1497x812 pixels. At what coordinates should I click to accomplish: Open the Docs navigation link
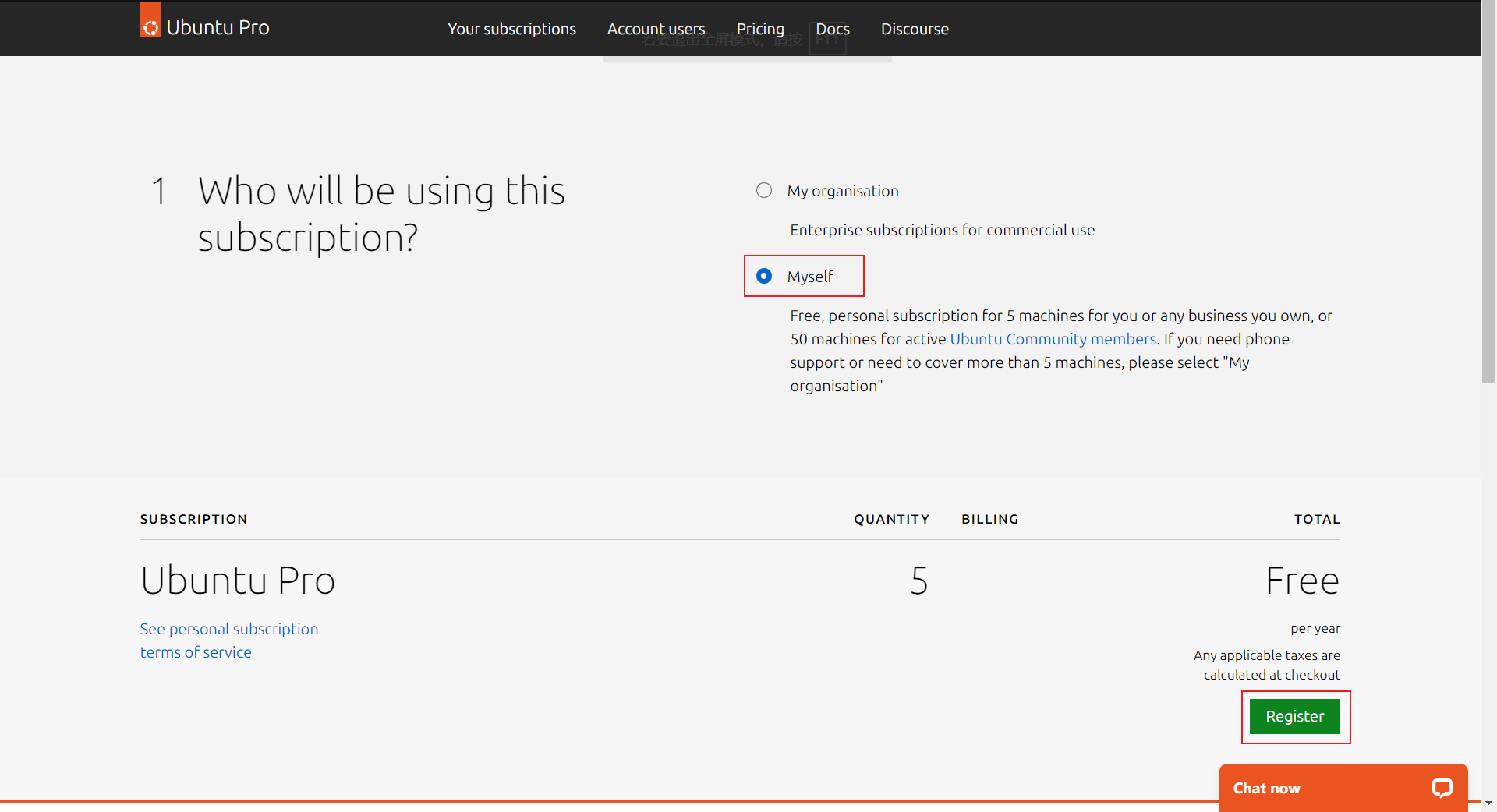coord(832,29)
